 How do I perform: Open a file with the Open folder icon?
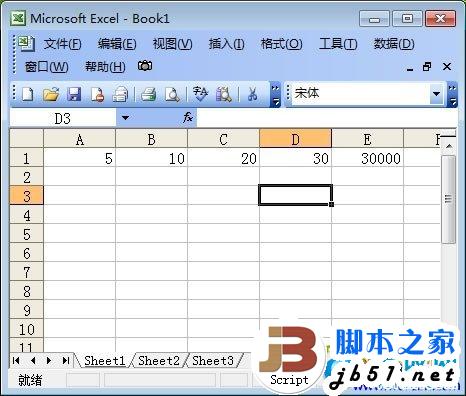tap(51, 94)
